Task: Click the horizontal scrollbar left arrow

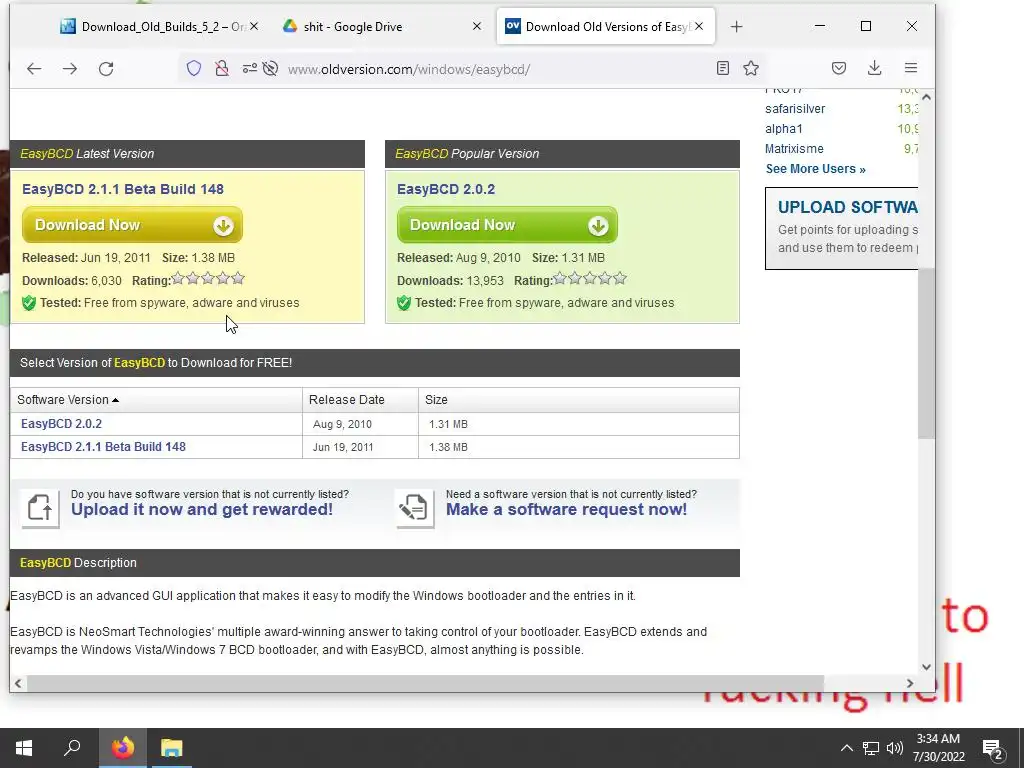Action: point(18,683)
